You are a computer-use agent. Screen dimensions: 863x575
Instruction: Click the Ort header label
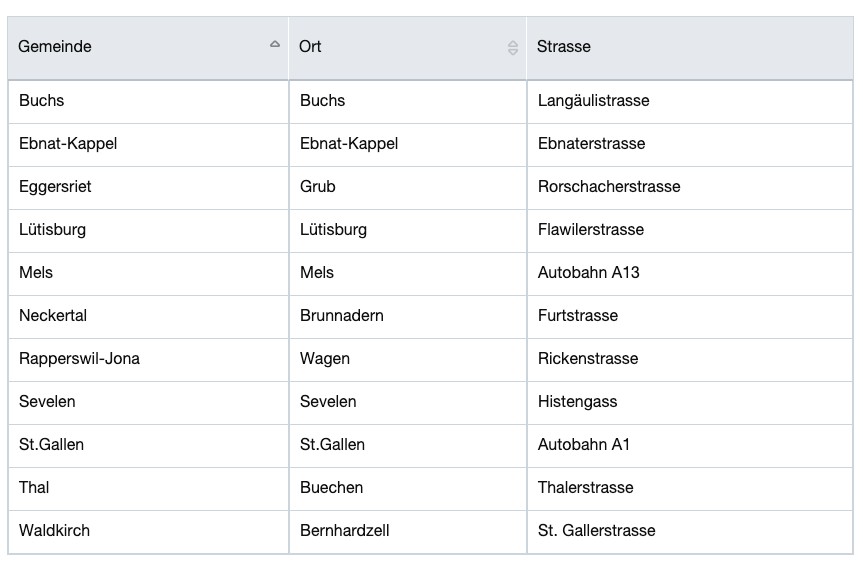tap(310, 47)
